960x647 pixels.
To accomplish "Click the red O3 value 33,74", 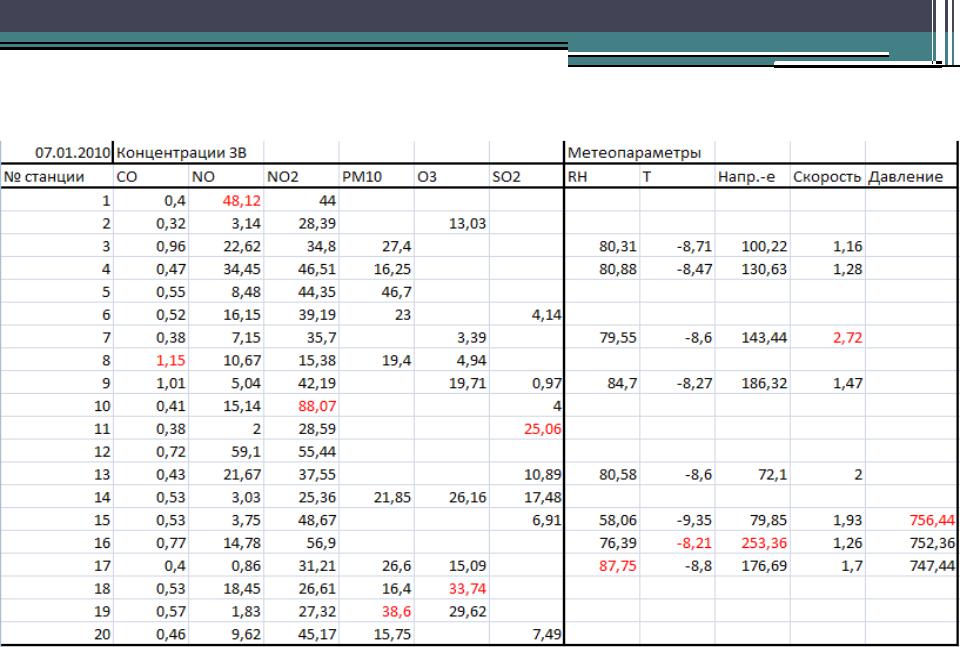I will point(468,589).
